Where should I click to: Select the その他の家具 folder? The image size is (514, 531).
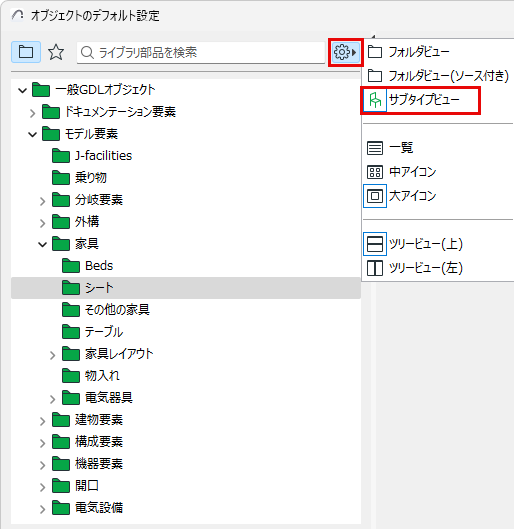(106, 310)
